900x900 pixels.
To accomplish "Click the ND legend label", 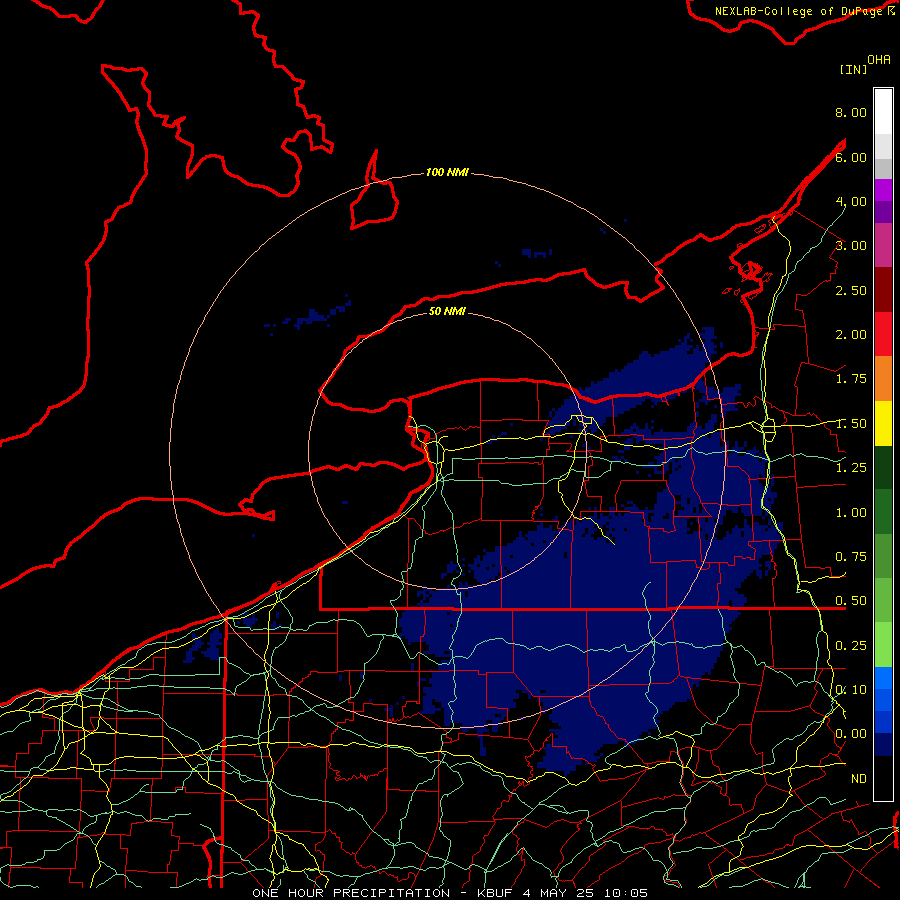I will coord(859,779).
